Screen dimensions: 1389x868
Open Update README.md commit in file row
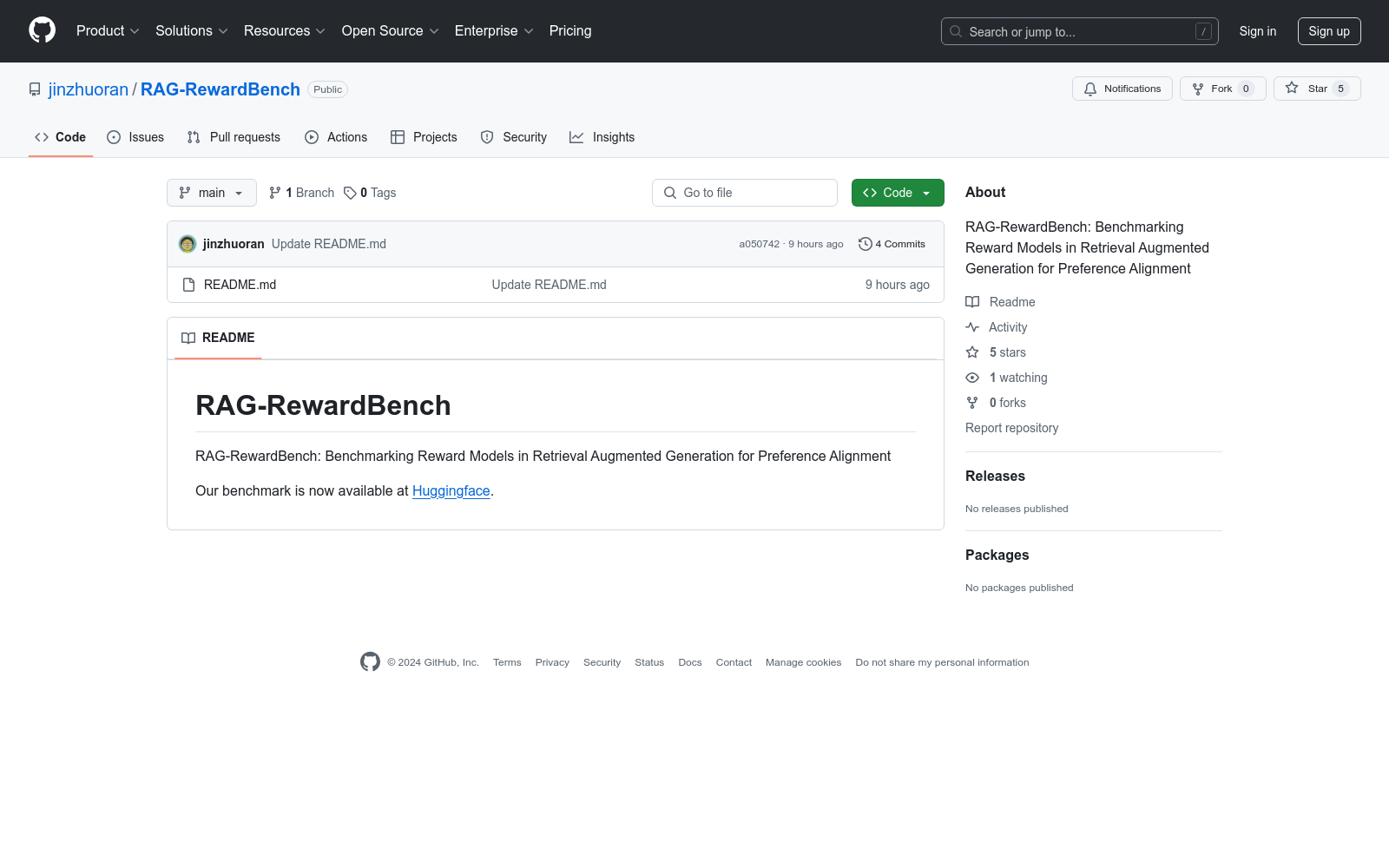point(549,285)
